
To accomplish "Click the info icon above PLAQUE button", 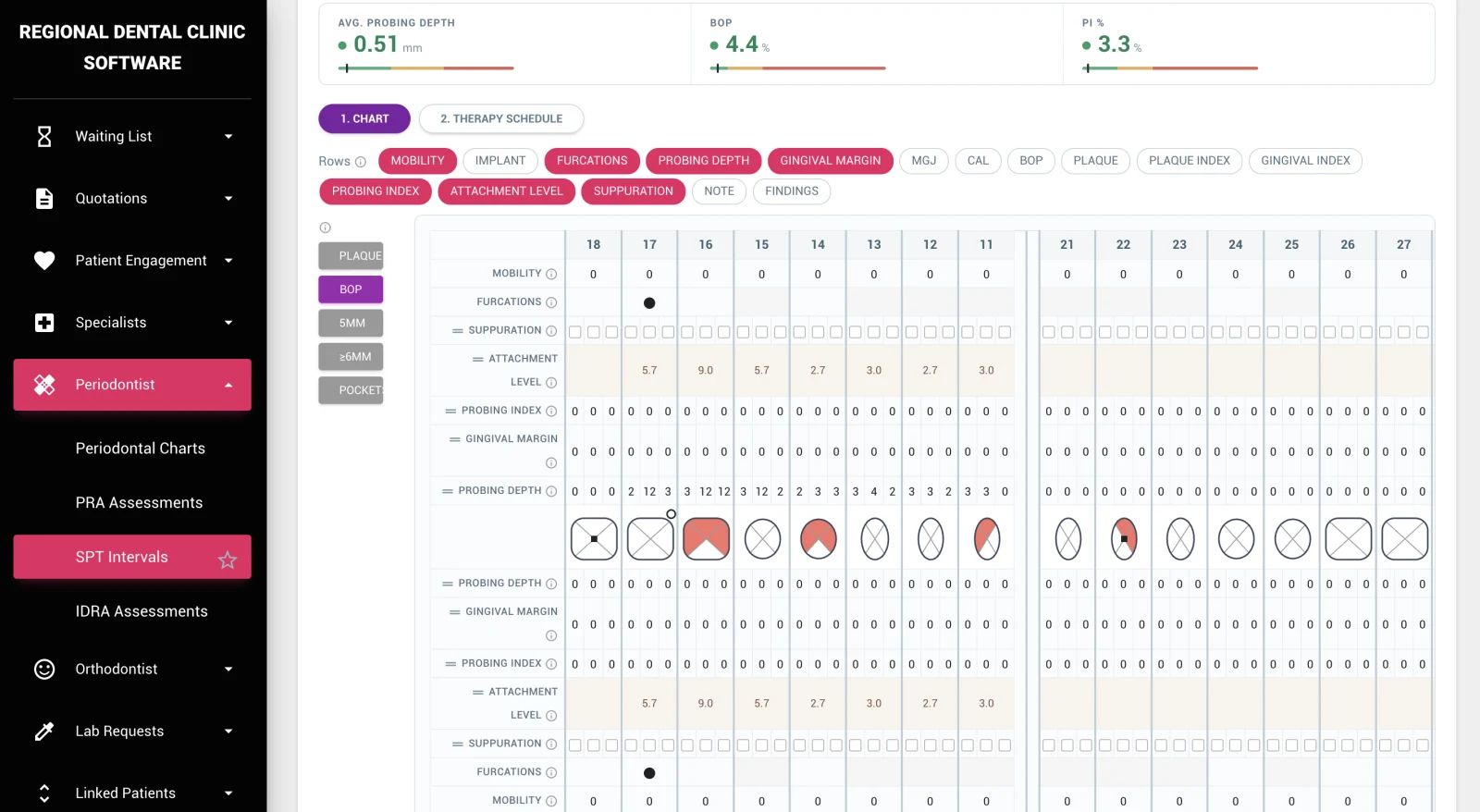I will (x=325, y=228).
